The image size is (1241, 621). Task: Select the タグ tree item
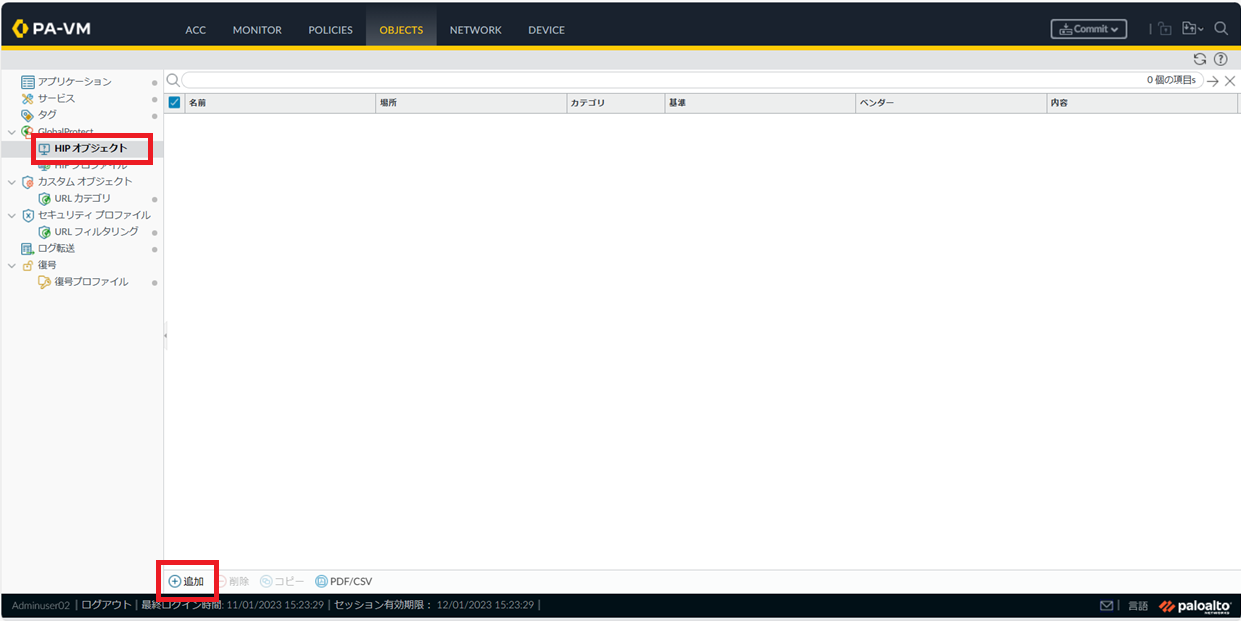point(47,115)
